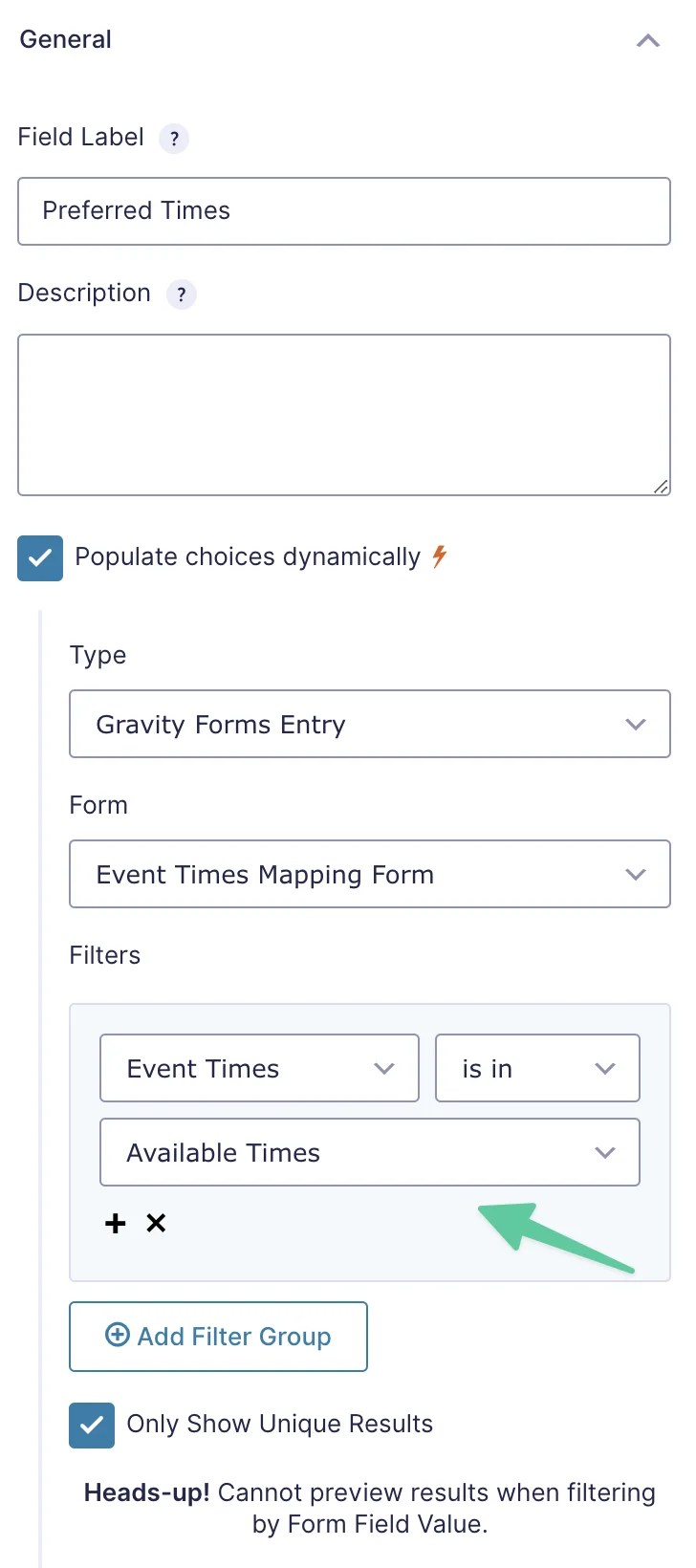Click the circled plus icon in Add Filter Group

coord(117,1336)
